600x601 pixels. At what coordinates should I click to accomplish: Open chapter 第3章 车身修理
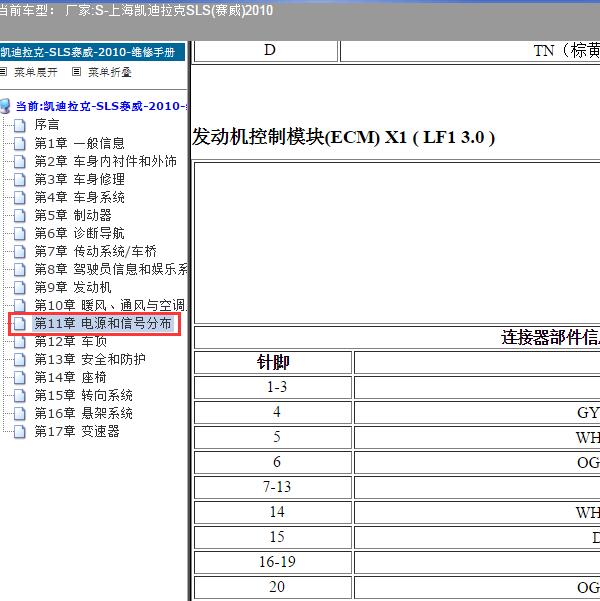(x=79, y=179)
